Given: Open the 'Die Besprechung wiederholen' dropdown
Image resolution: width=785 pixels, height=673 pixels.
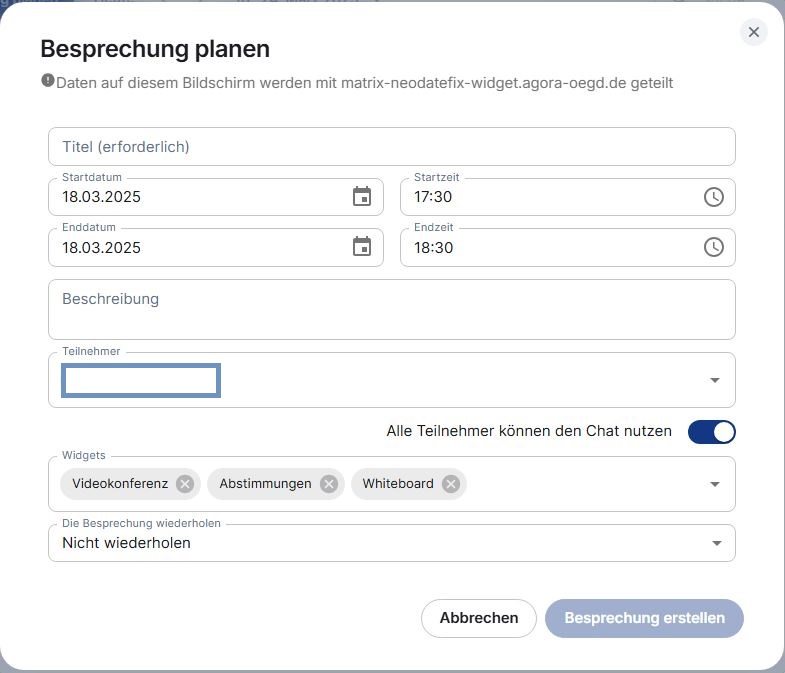Looking at the screenshot, I should tap(391, 543).
